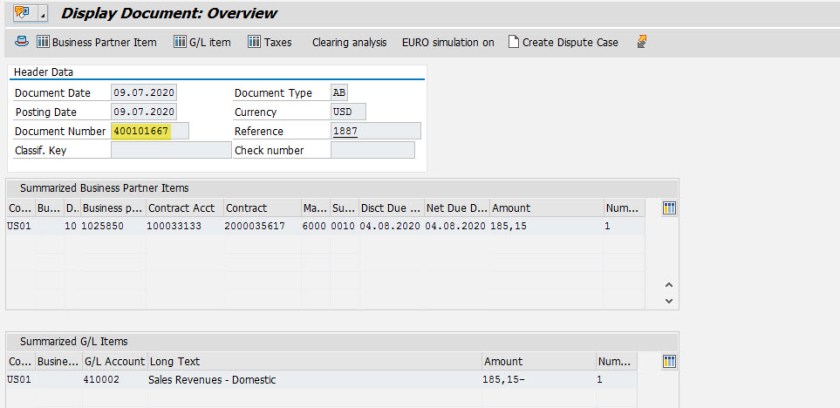840x408 pixels.
Task: Select company code US01 in partner items row
Action: point(19,226)
